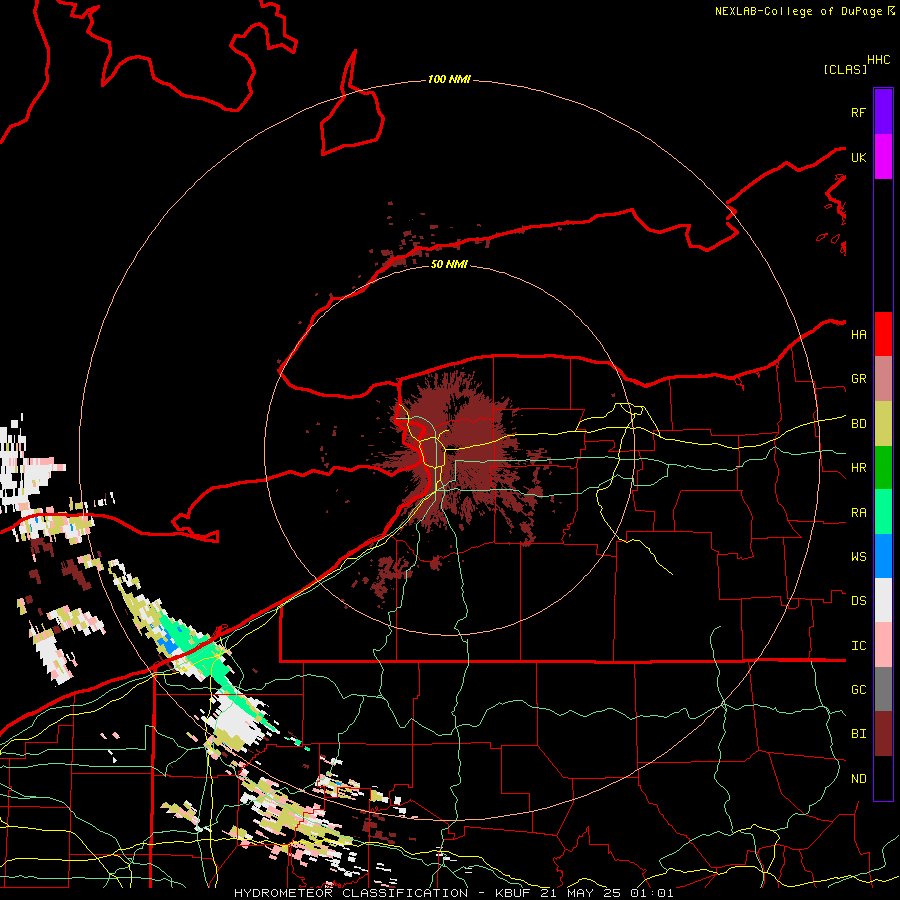The width and height of the screenshot is (900, 900).
Task: Click the 21 MAY 25 date stamp
Action: pyautogui.click(x=580, y=893)
